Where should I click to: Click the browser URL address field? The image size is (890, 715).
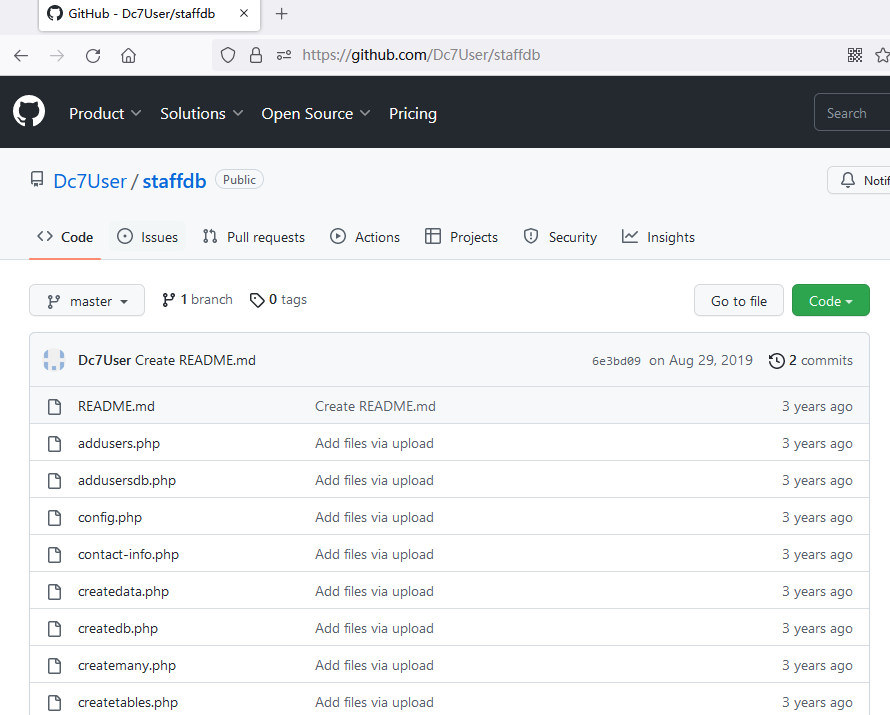(x=421, y=55)
